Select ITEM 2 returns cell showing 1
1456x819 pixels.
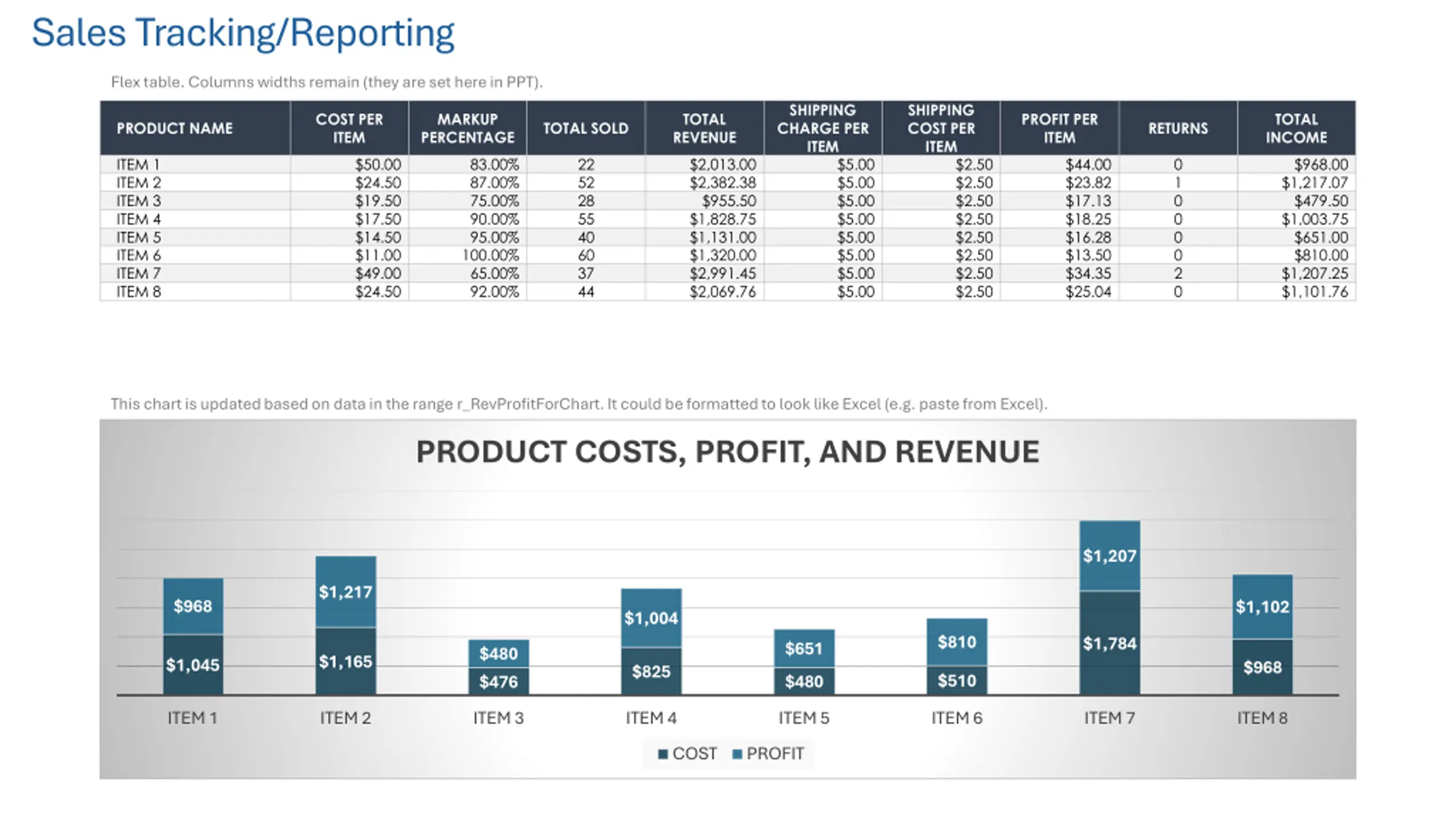(1178, 183)
